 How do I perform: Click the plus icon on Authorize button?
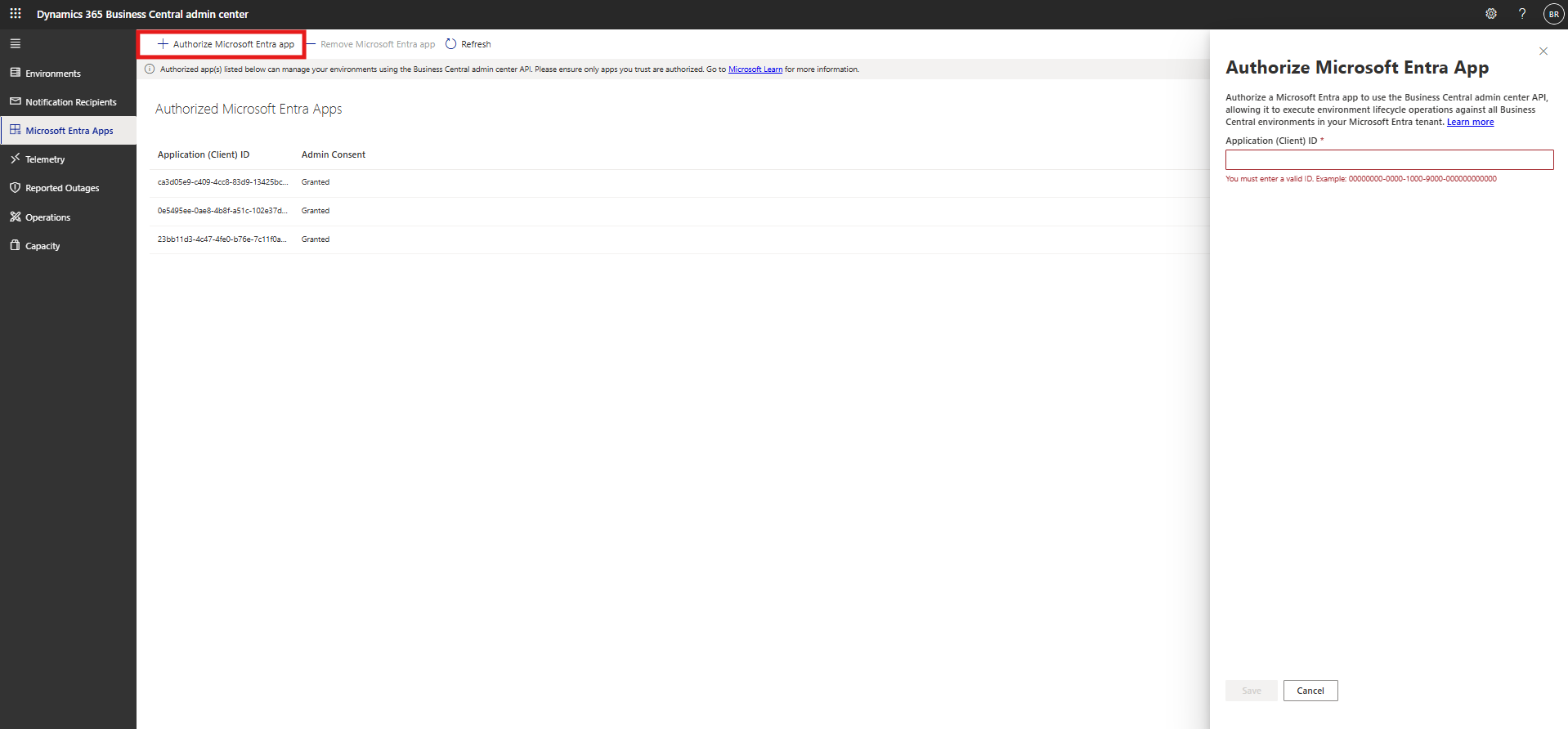(163, 44)
